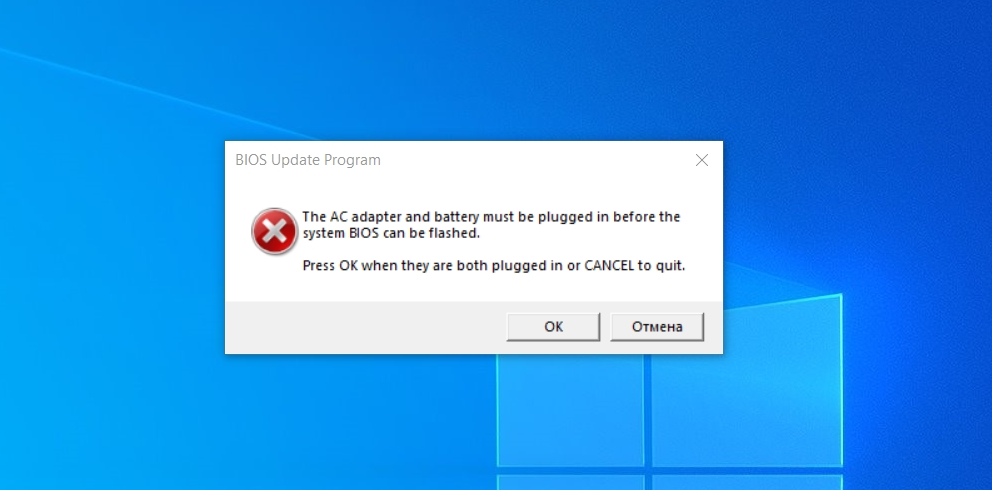Click the "Press OK when they are" sentence

[493, 266]
